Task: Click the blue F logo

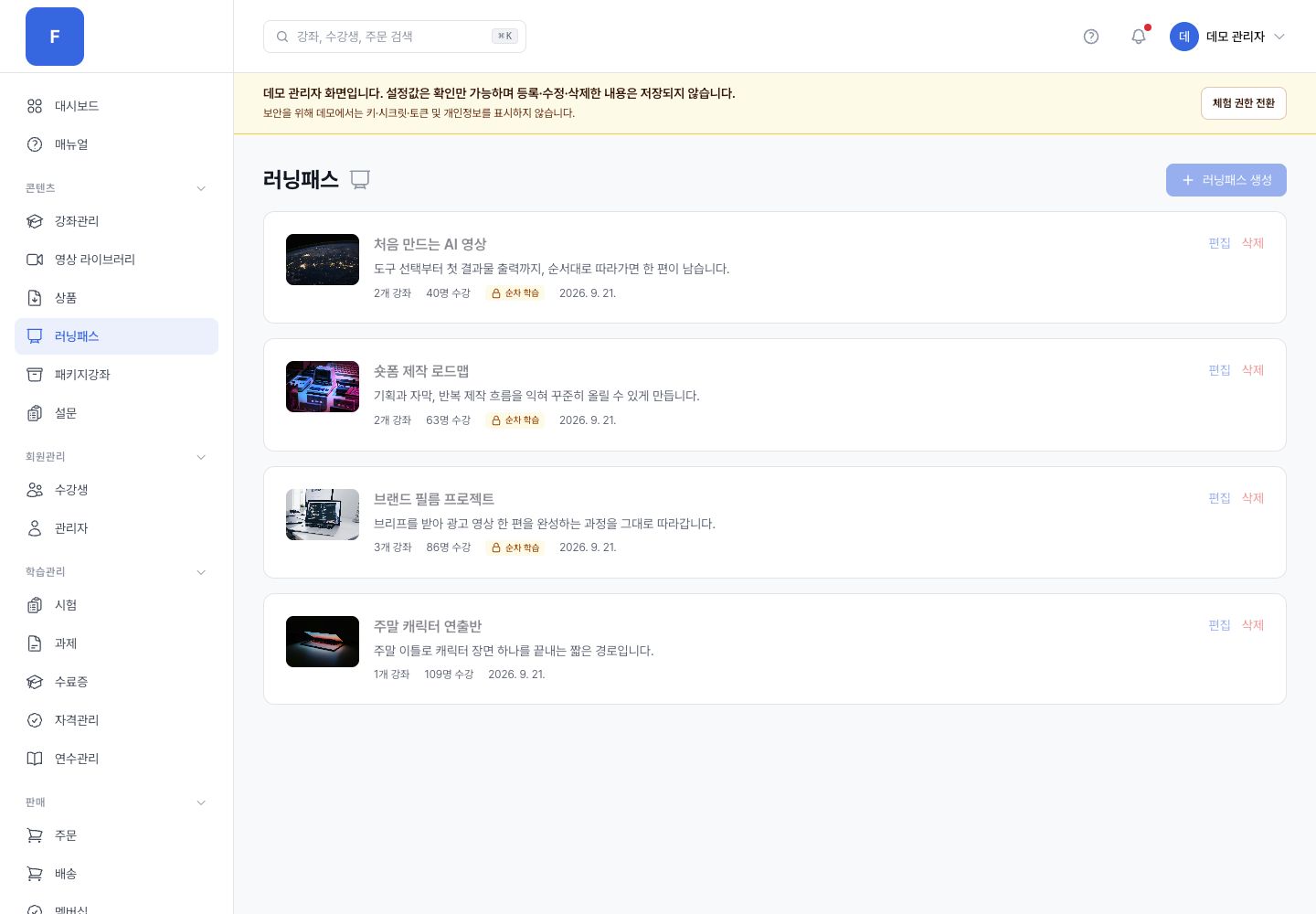Action: (x=55, y=37)
